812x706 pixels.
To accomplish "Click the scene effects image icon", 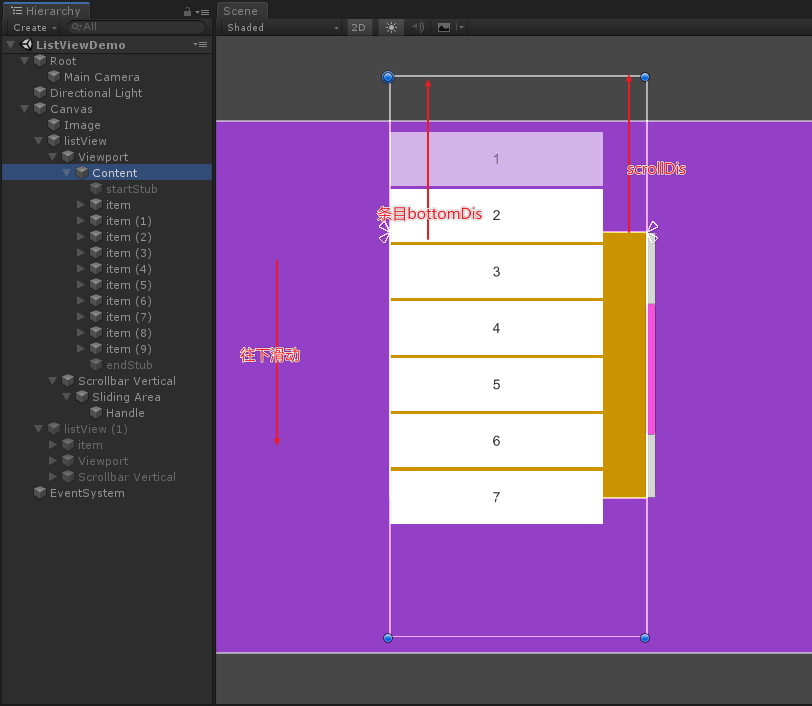I will (444, 27).
